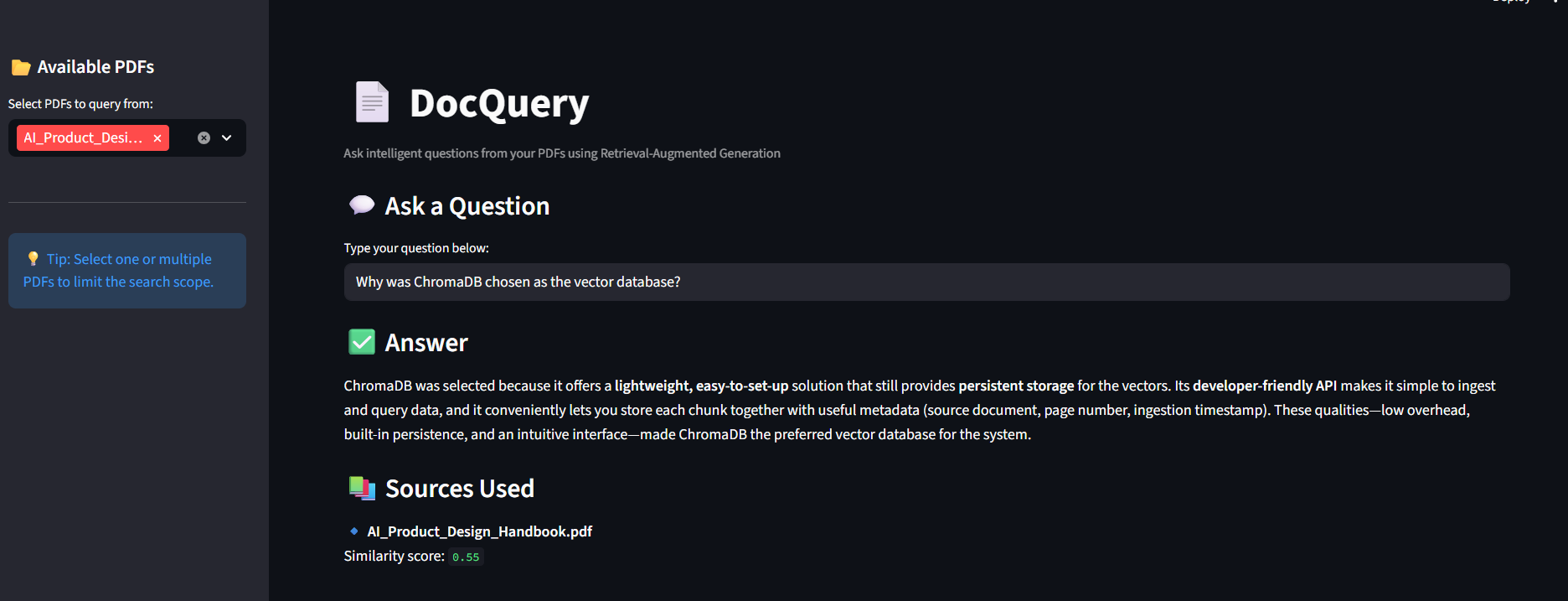The height and width of the screenshot is (601, 1568).
Task: Remove the AI_Product_Design PDF tag
Action: 157,137
